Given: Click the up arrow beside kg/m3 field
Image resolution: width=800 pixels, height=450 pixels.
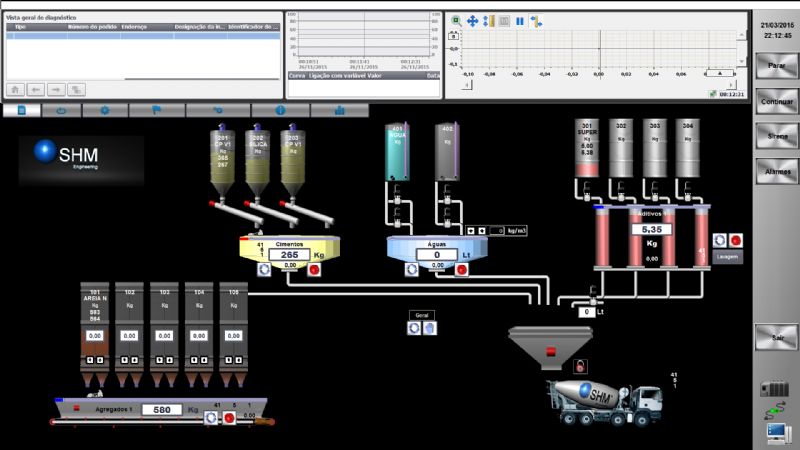Looking at the screenshot, I should point(470,230).
